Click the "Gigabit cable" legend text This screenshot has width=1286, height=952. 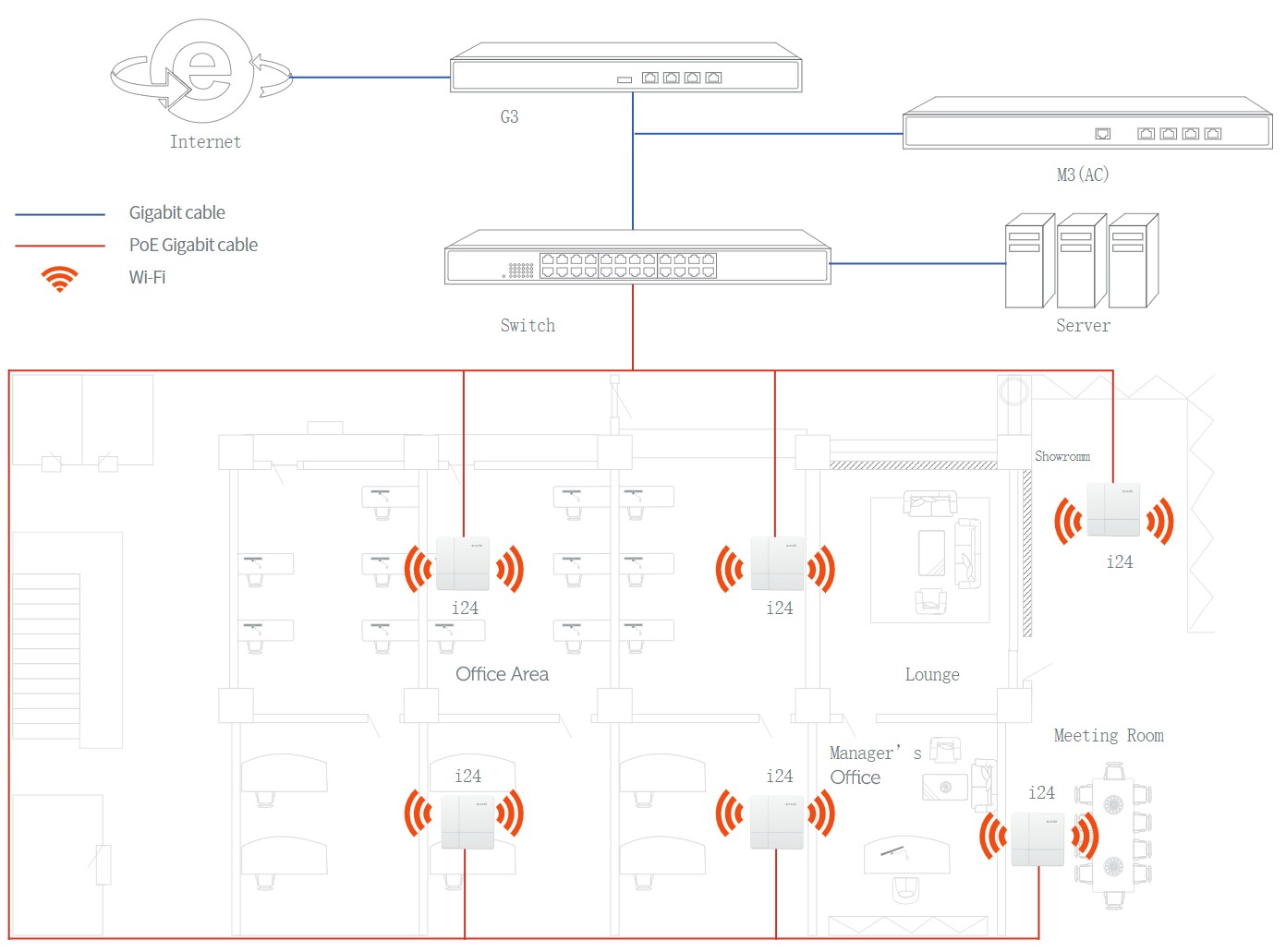177,213
